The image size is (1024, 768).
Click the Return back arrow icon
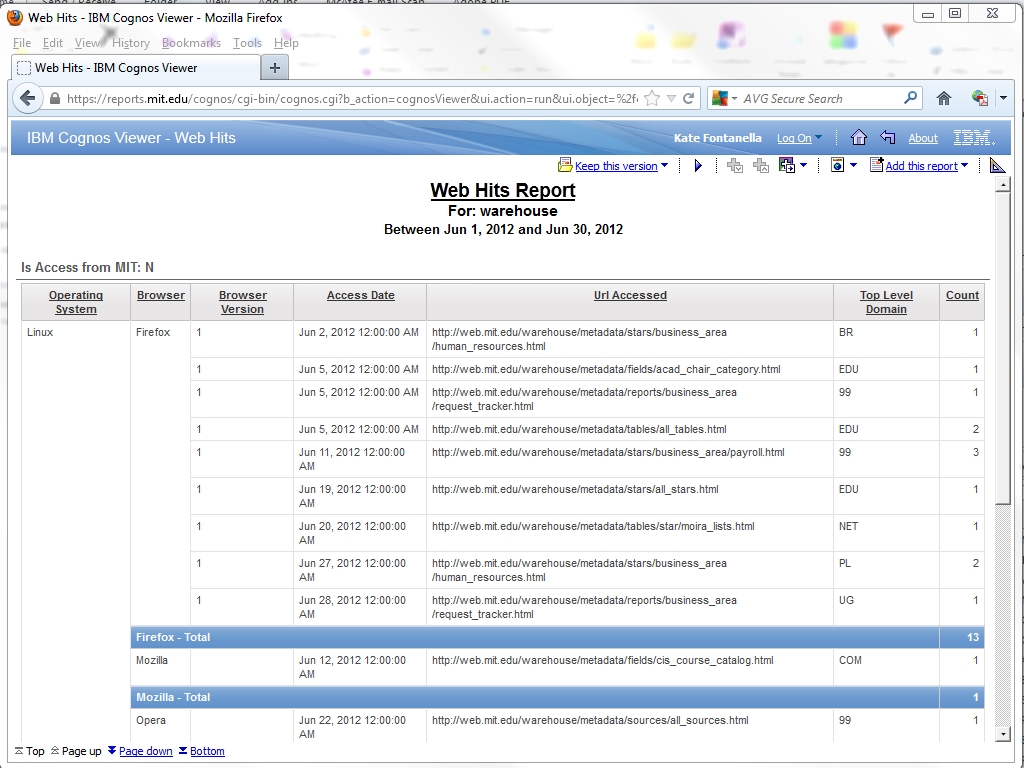coord(887,138)
